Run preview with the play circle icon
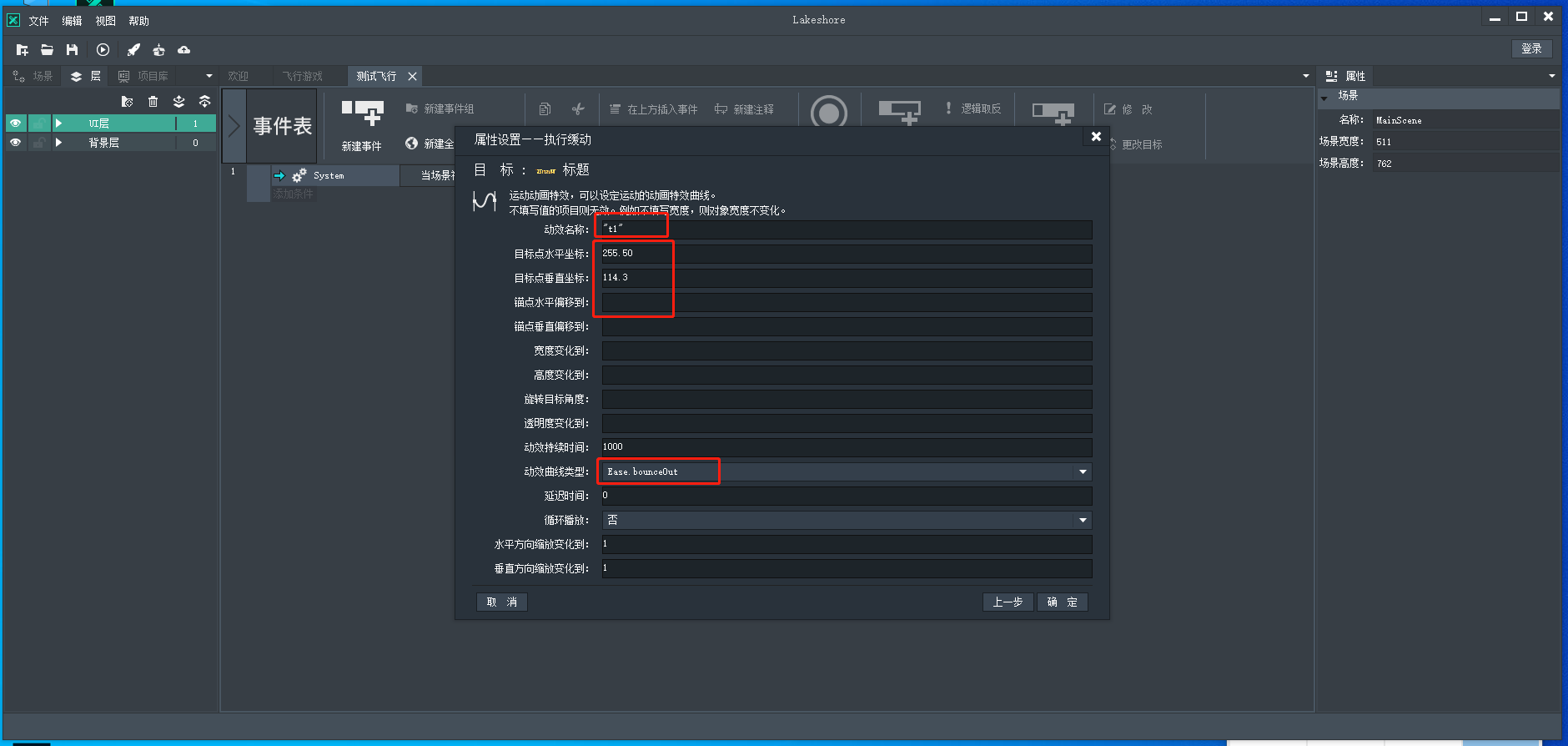1568x746 pixels. (x=103, y=50)
